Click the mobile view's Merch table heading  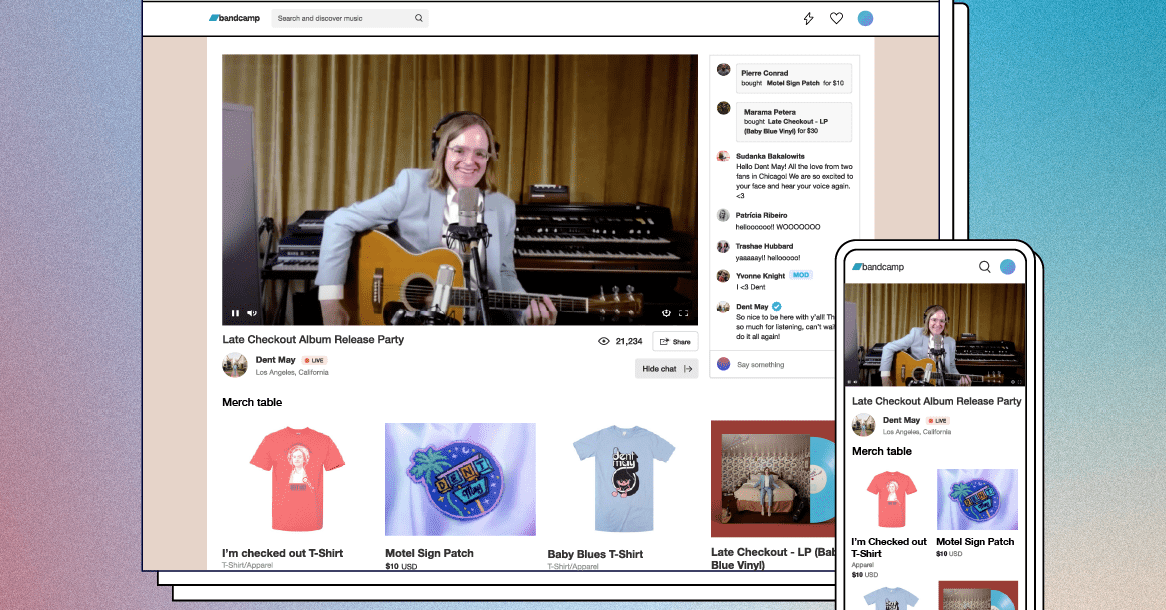click(882, 452)
